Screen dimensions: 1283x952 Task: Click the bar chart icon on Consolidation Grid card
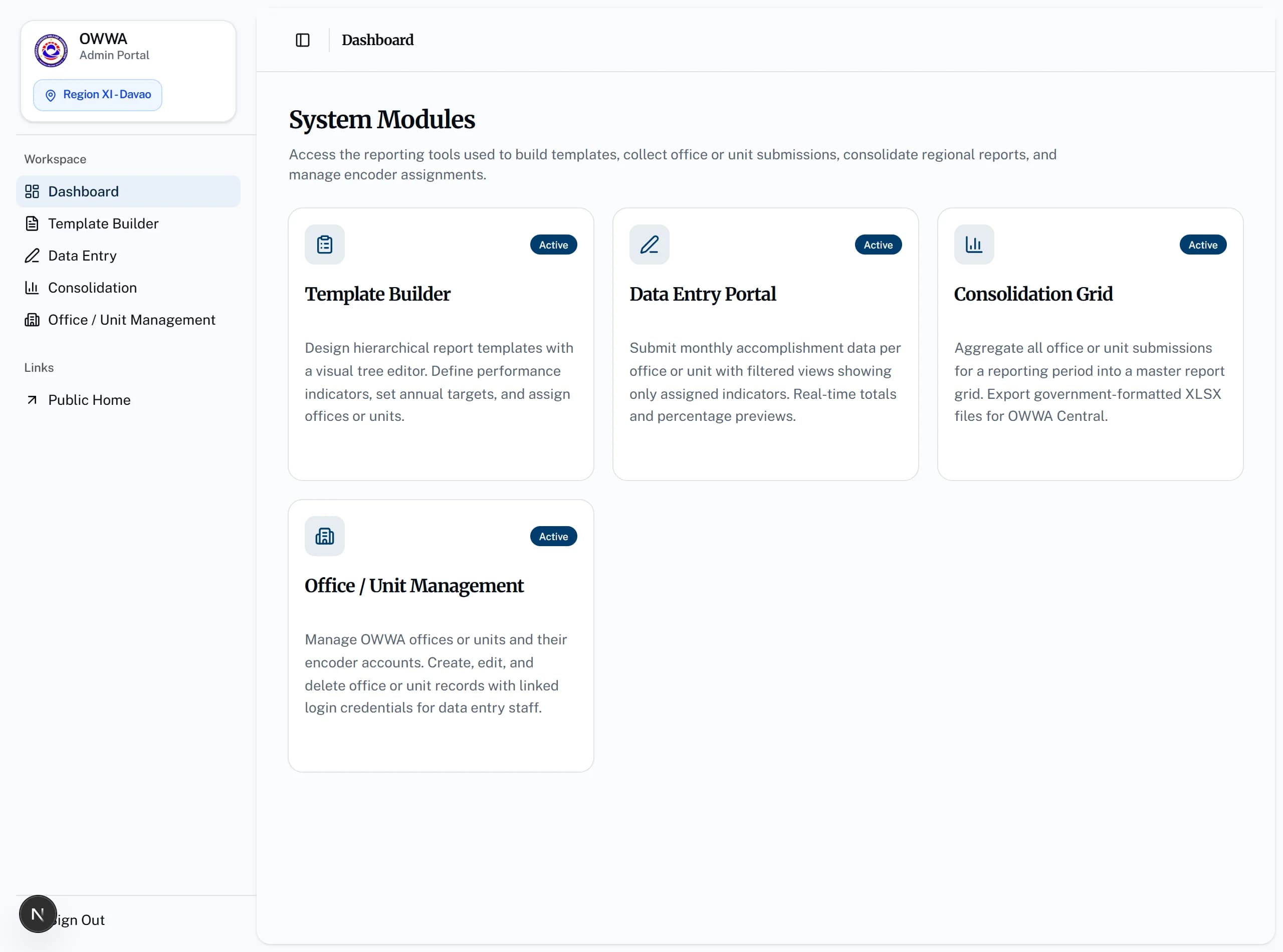[x=973, y=245]
